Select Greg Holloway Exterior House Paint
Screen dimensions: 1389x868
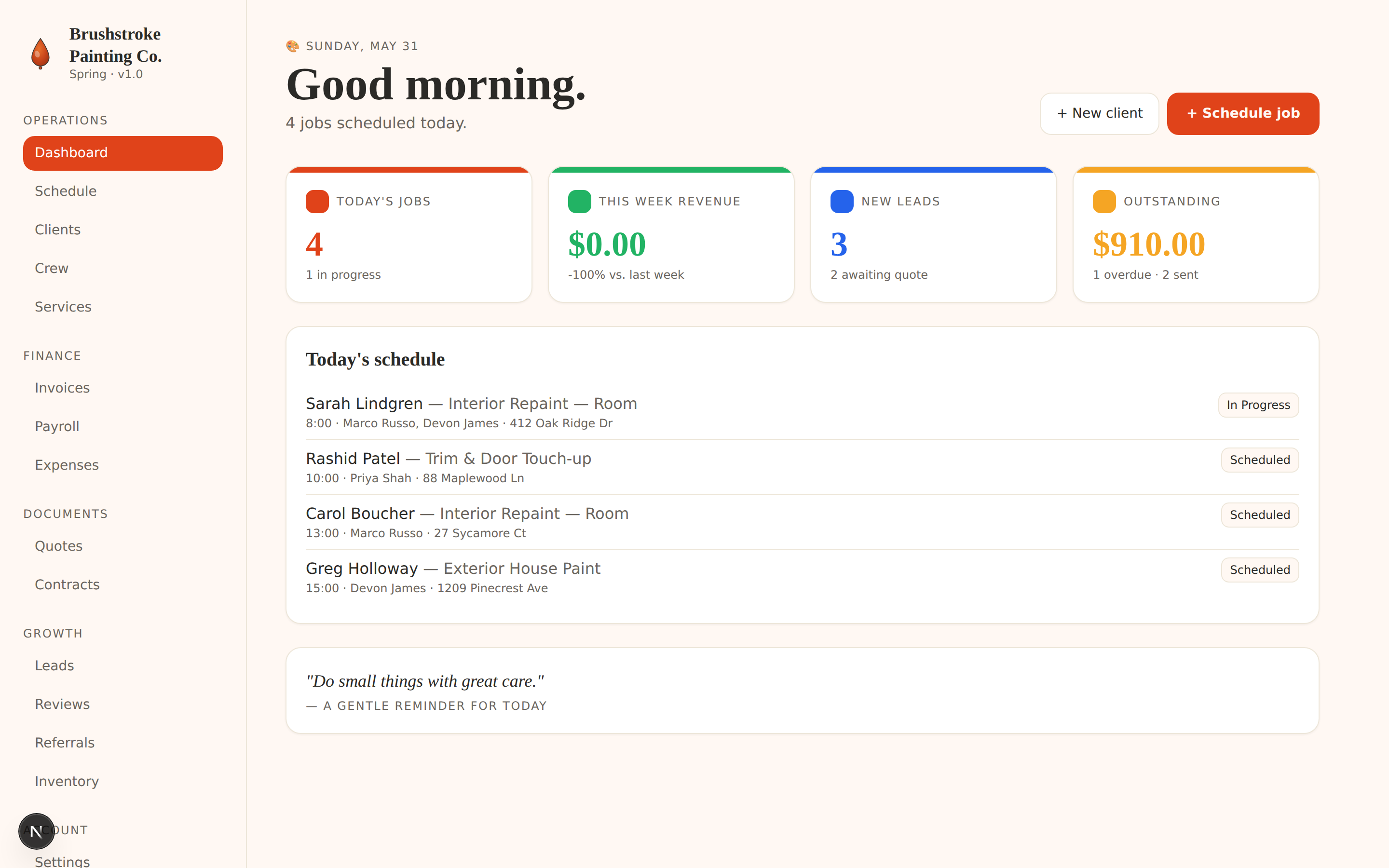[x=802, y=578]
